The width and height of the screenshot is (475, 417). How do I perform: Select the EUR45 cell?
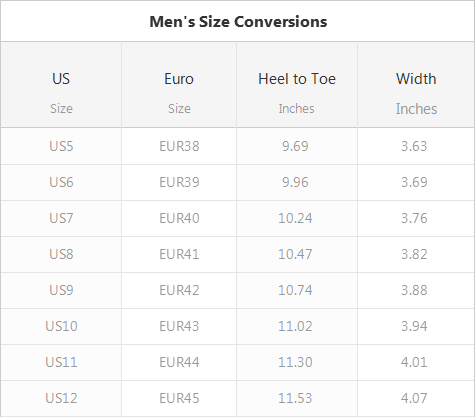click(x=179, y=398)
